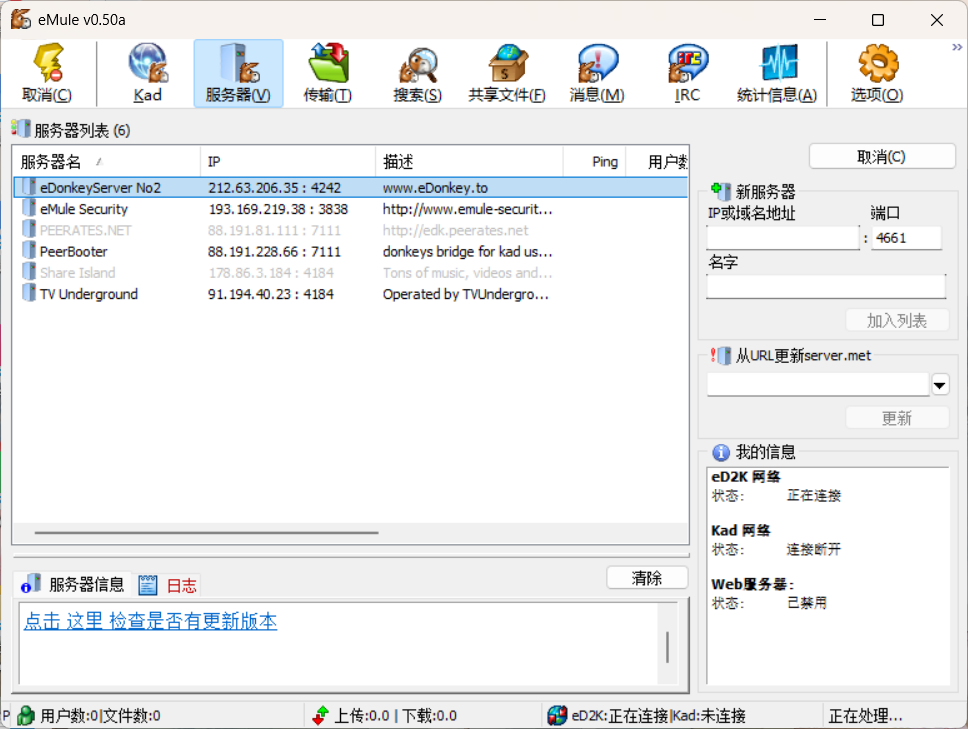Select the 服务器(V) servers toolbar icon
This screenshot has width=968, height=729.
pyautogui.click(x=238, y=73)
